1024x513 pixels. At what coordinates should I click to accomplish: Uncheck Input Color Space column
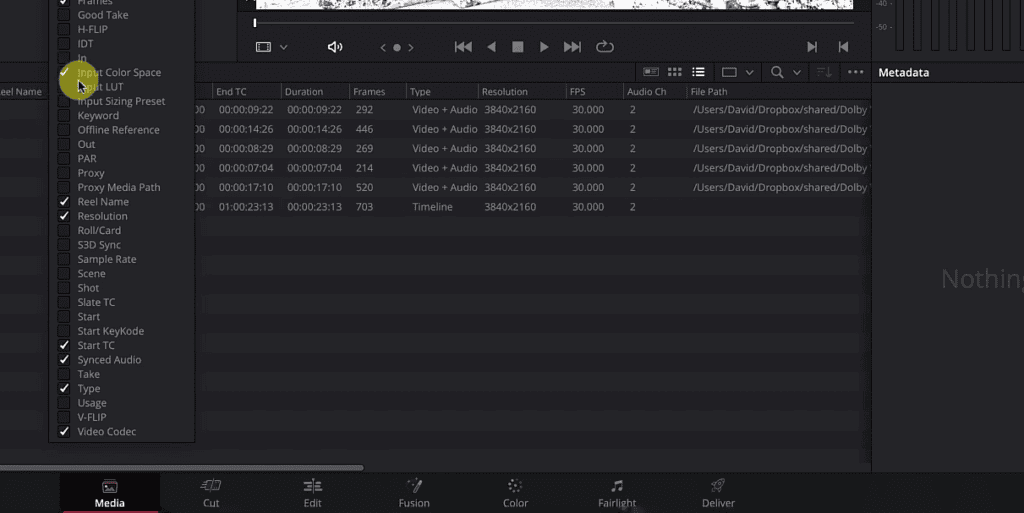click(x=64, y=72)
